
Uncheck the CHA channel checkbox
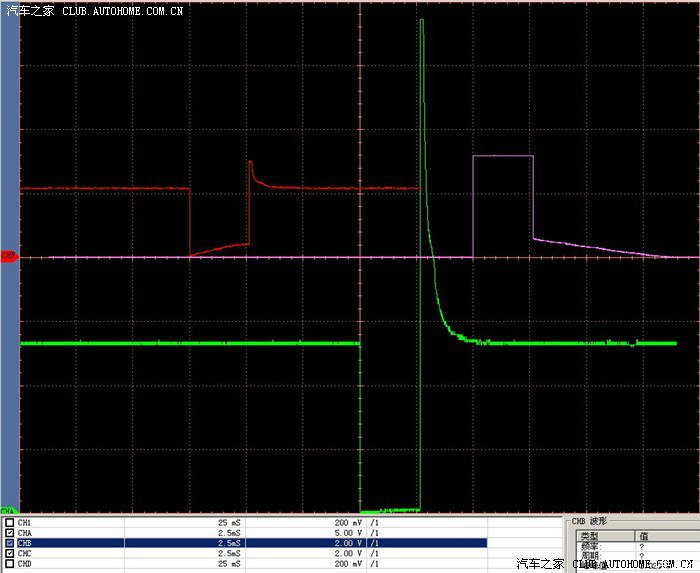[x=9, y=532]
